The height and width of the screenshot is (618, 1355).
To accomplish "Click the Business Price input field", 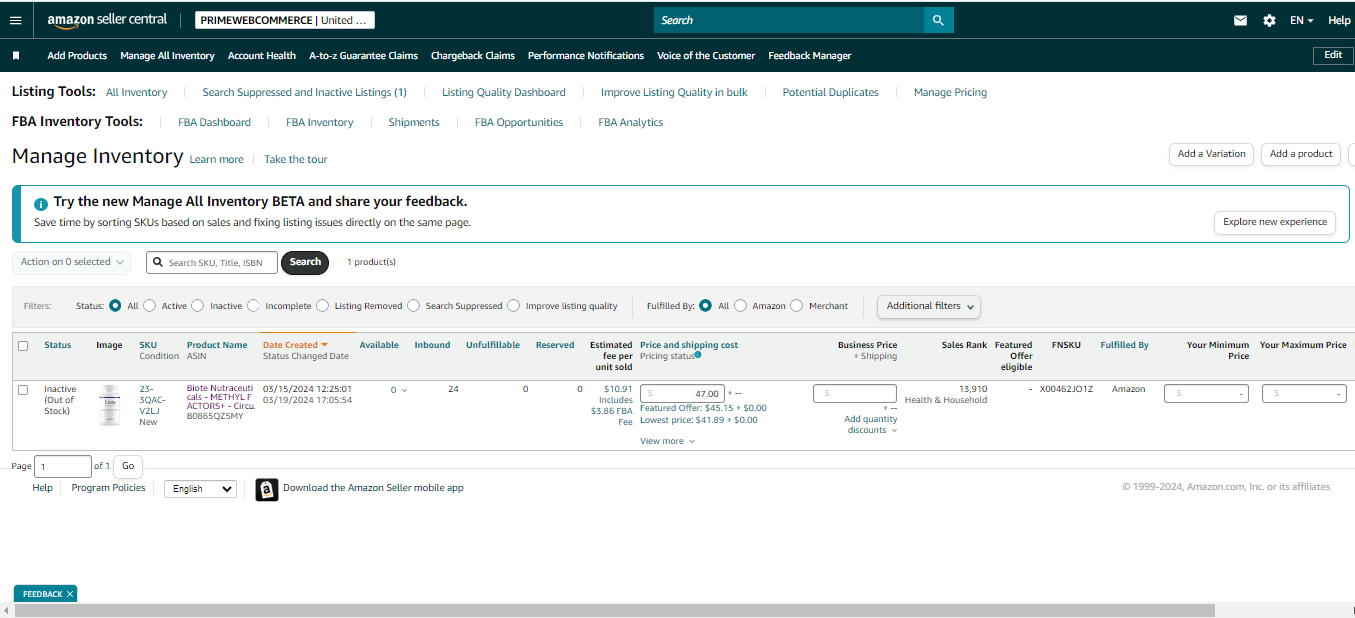I will [855, 394].
